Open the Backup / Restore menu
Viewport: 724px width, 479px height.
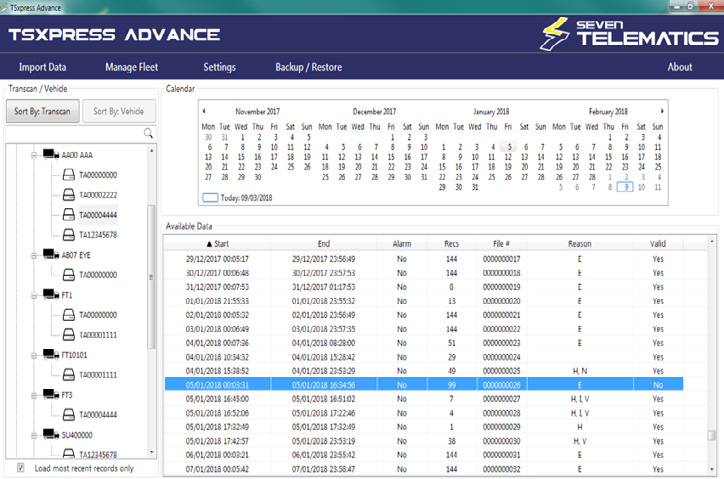[308, 67]
